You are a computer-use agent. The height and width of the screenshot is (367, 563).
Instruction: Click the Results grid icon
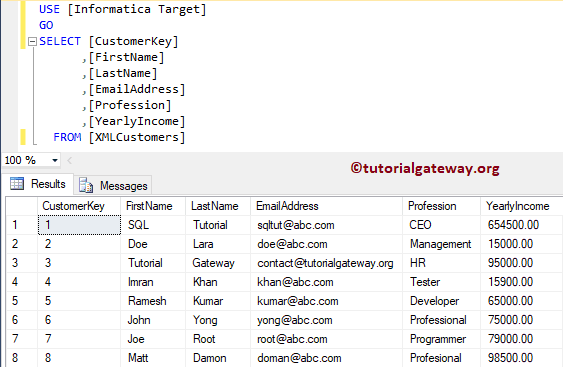pyautogui.click(x=17, y=184)
